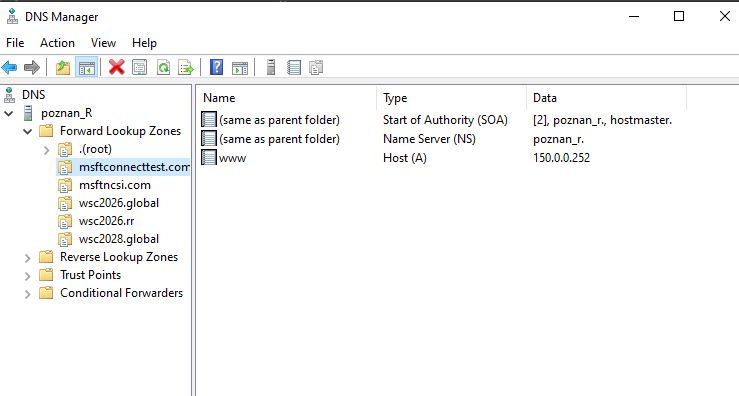The image size is (739, 396).
Task: Click the Forward arrow toolbar icon
Action: click(32, 67)
